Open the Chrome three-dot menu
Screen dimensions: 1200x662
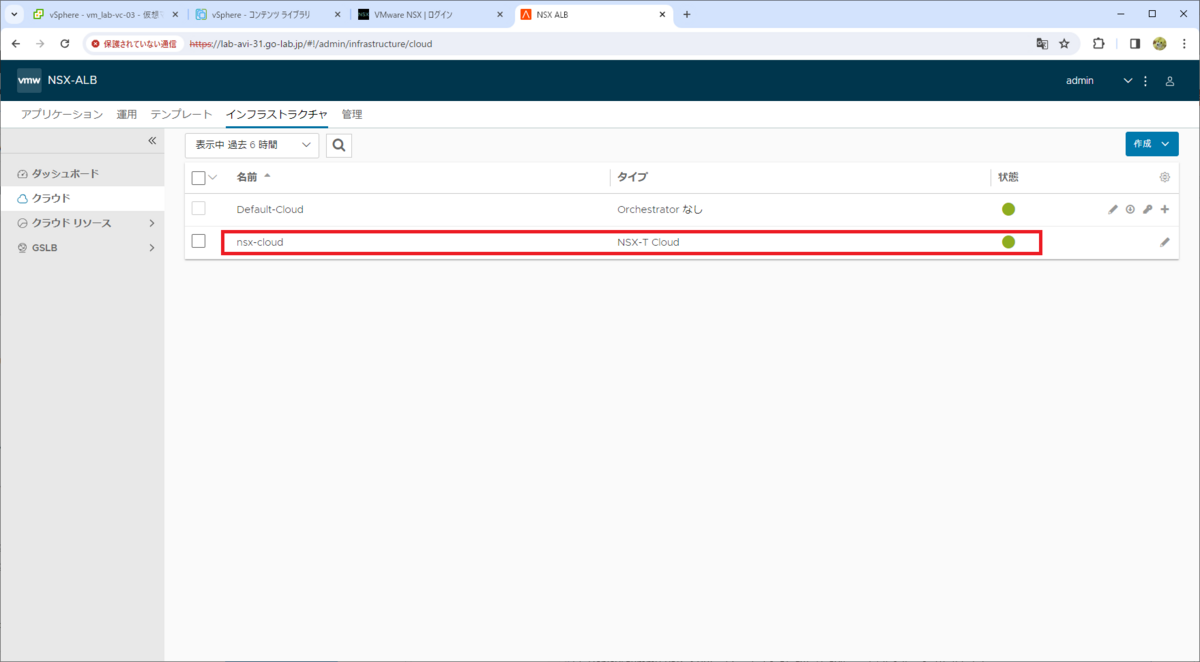coord(1184,44)
